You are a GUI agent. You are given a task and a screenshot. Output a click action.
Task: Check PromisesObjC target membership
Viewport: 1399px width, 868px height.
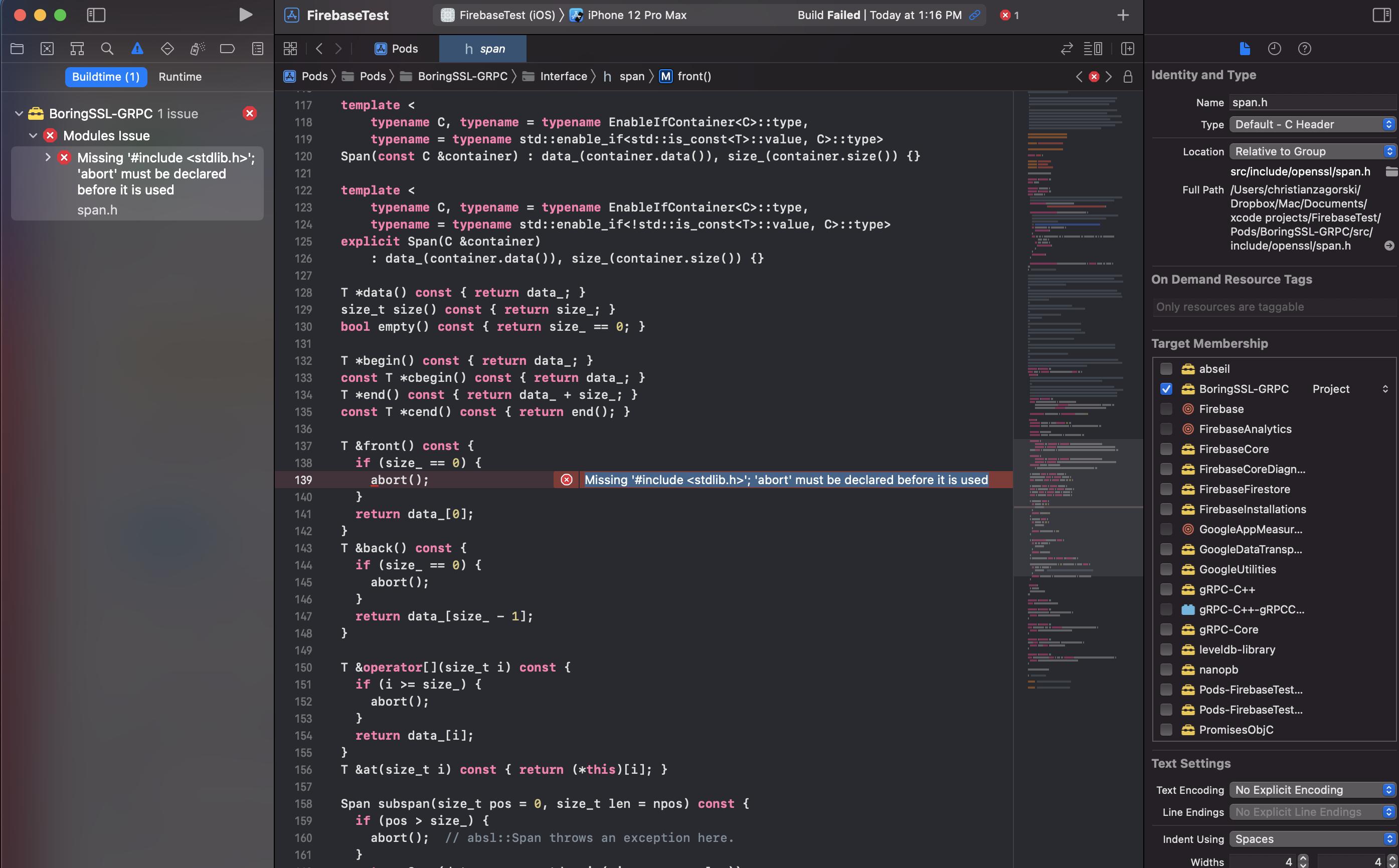pos(1166,730)
